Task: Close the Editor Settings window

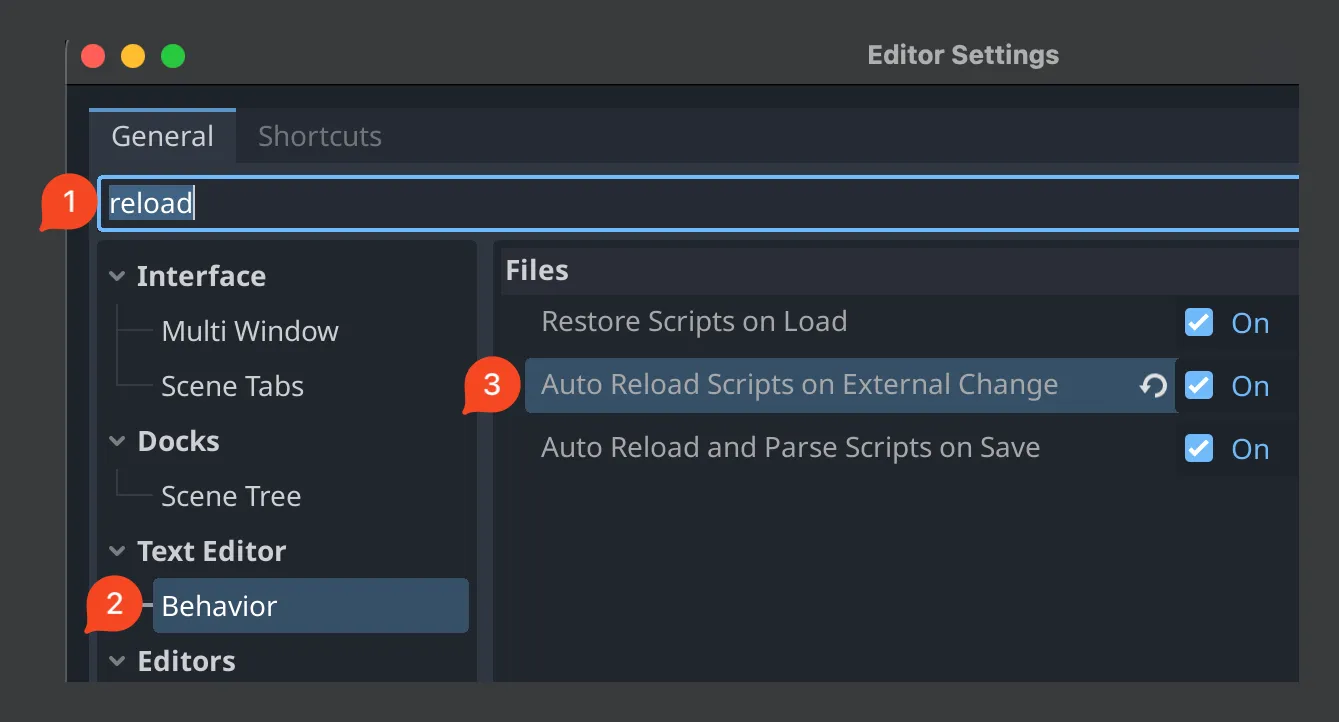Action: coord(93,56)
